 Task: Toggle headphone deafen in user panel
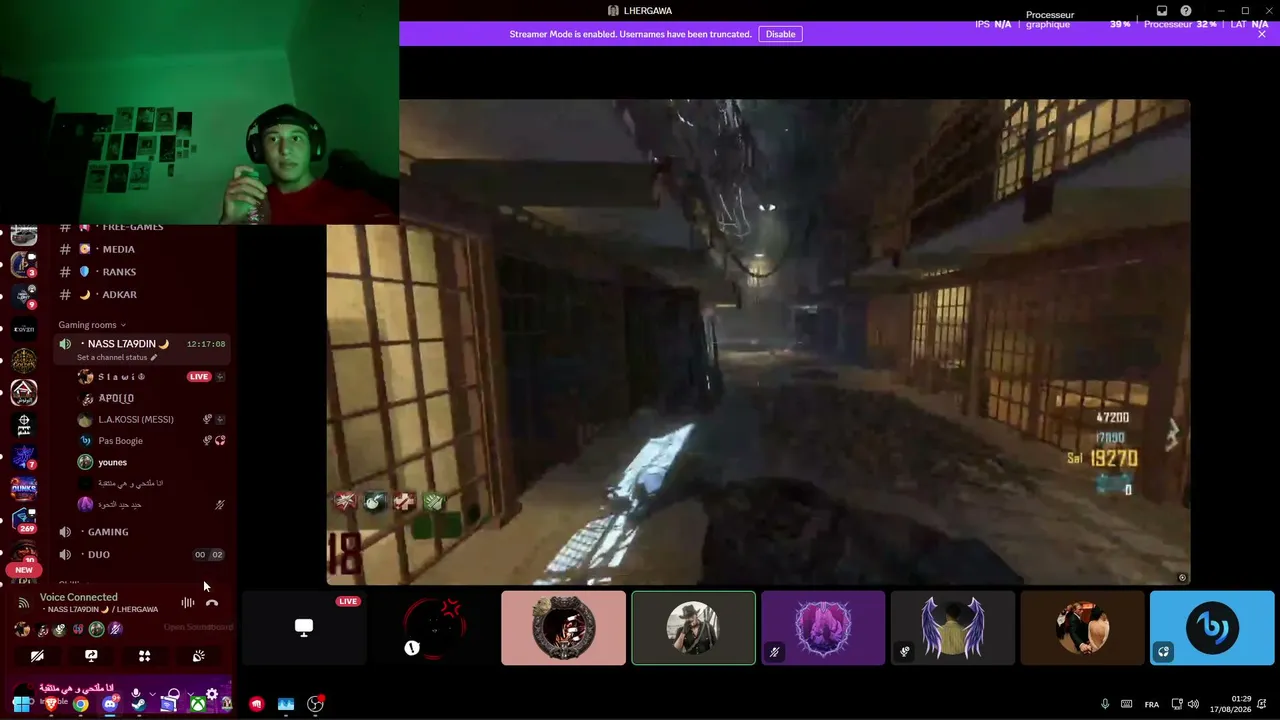174,694
